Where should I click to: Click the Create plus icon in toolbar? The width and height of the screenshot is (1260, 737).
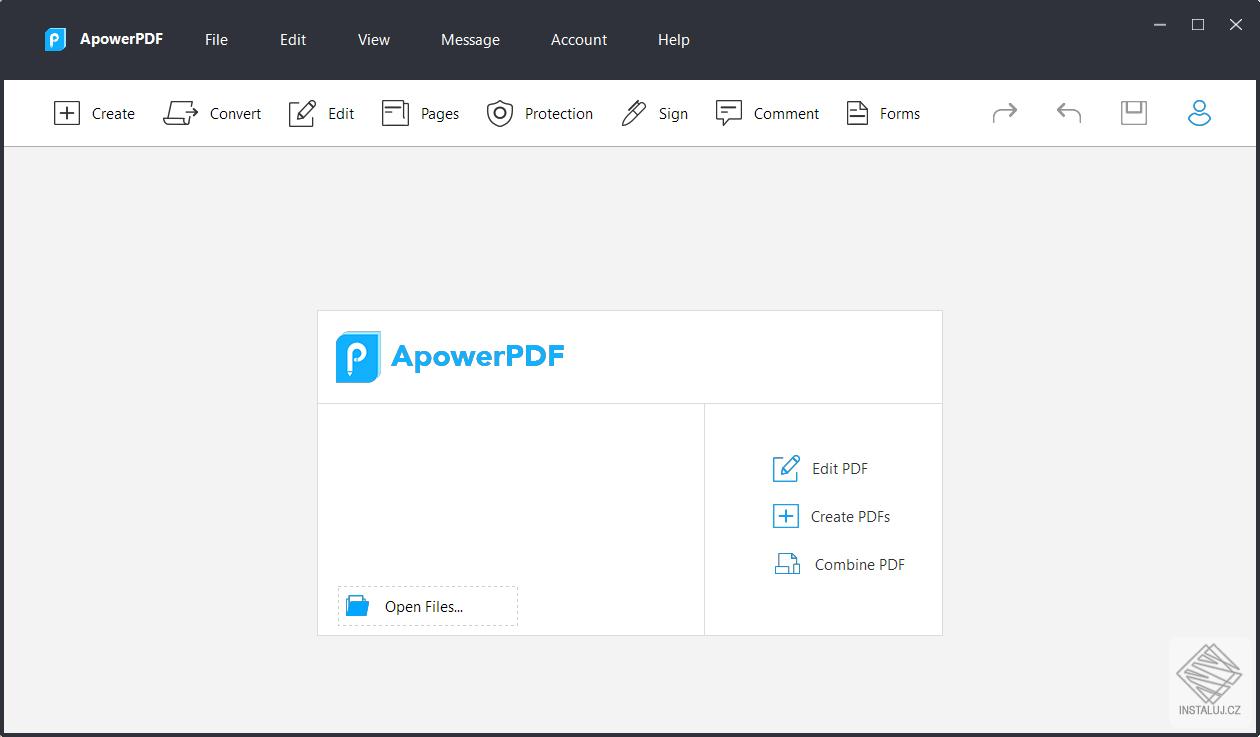click(66, 113)
